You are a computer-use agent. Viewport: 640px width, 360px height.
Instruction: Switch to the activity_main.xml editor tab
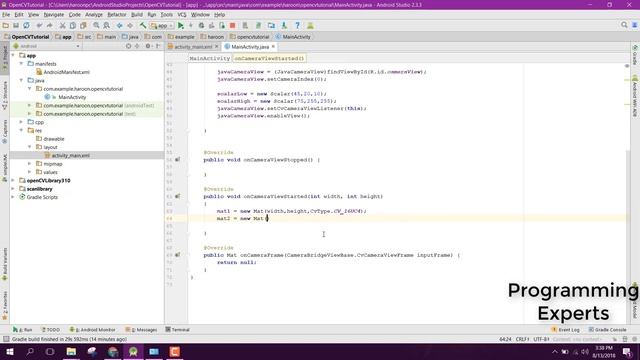[x=193, y=47]
